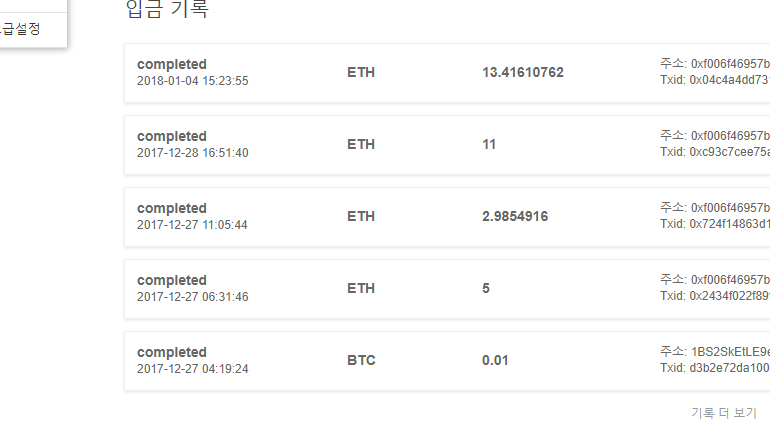Click 'completed' status on 2017-12-27 04:19:24 row

tap(172, 352)
